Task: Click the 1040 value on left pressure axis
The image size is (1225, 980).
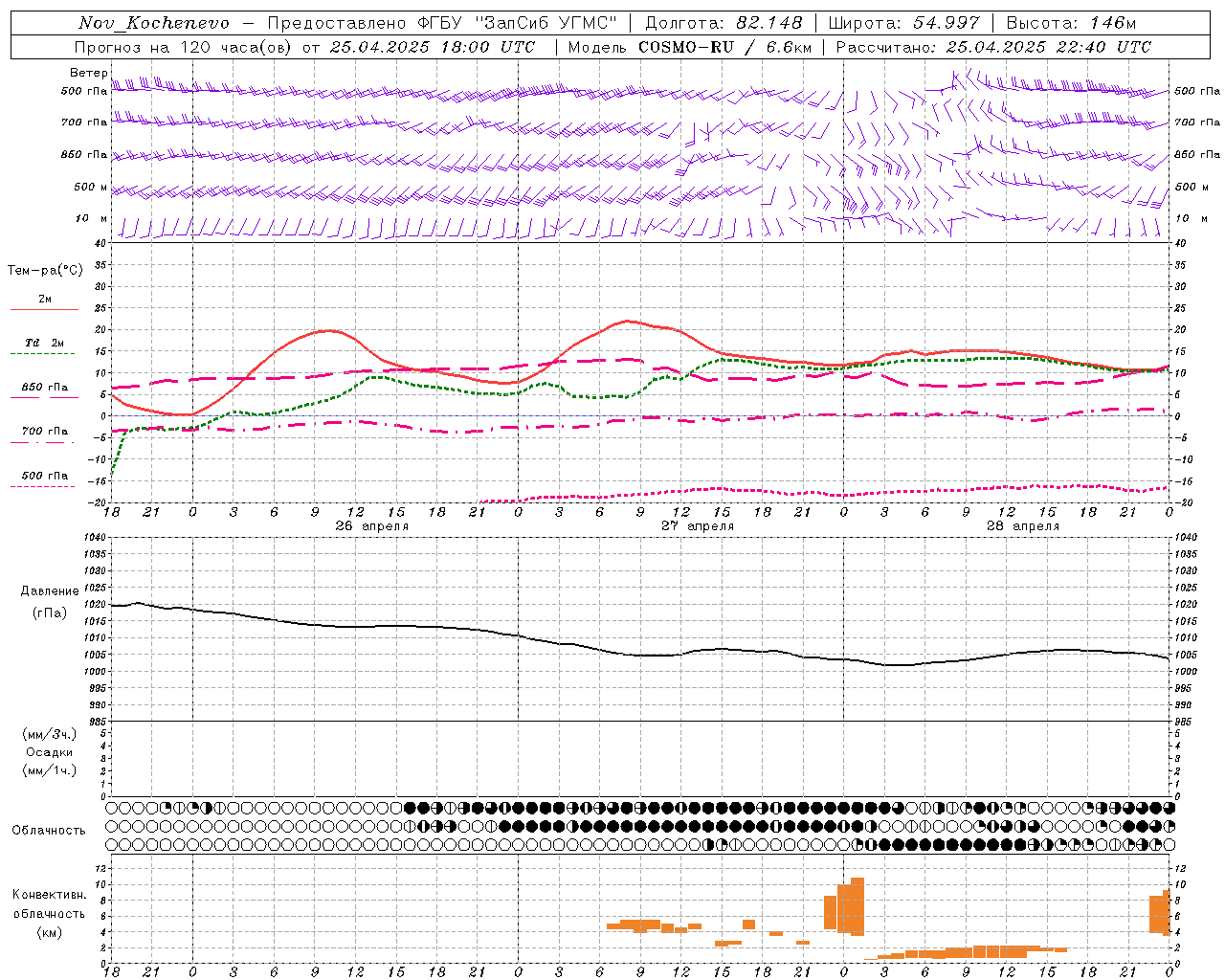Action: point(94,538)
